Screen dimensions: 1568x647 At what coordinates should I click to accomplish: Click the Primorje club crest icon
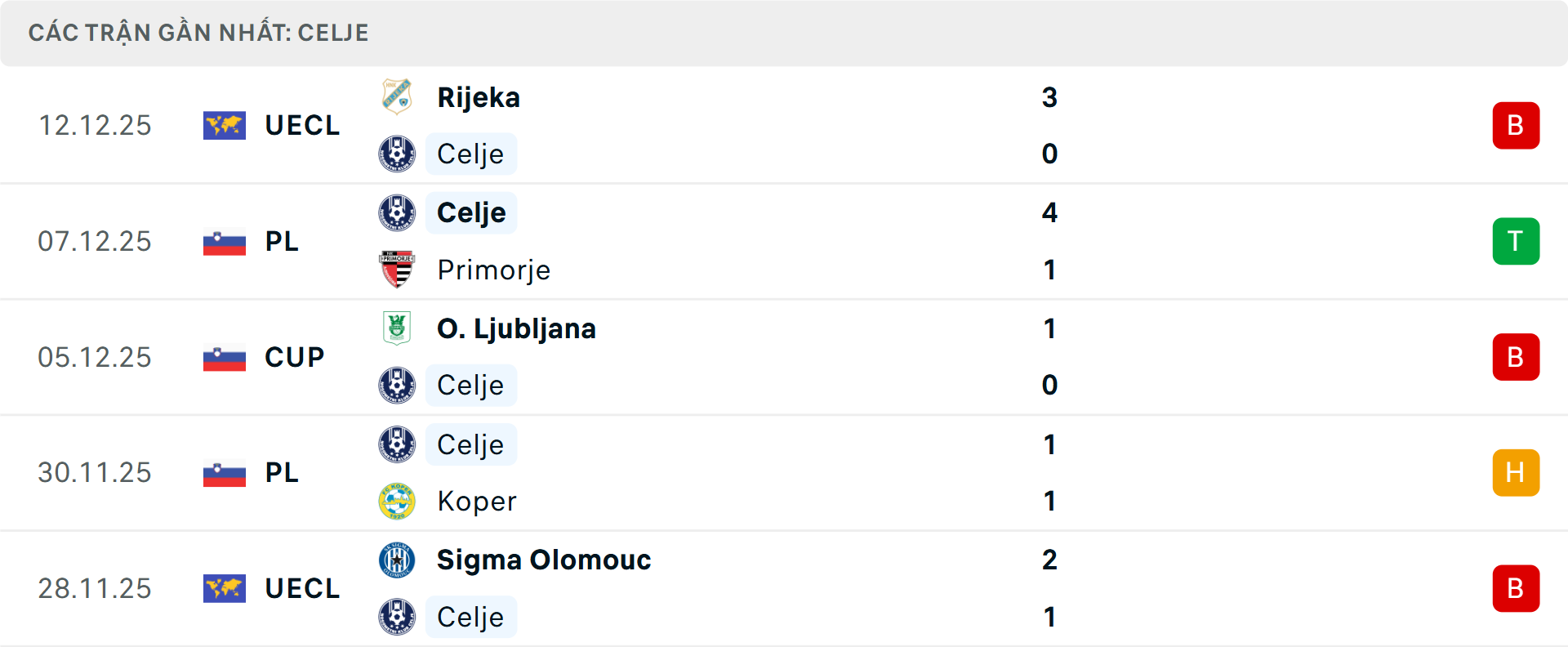[397, 270]
